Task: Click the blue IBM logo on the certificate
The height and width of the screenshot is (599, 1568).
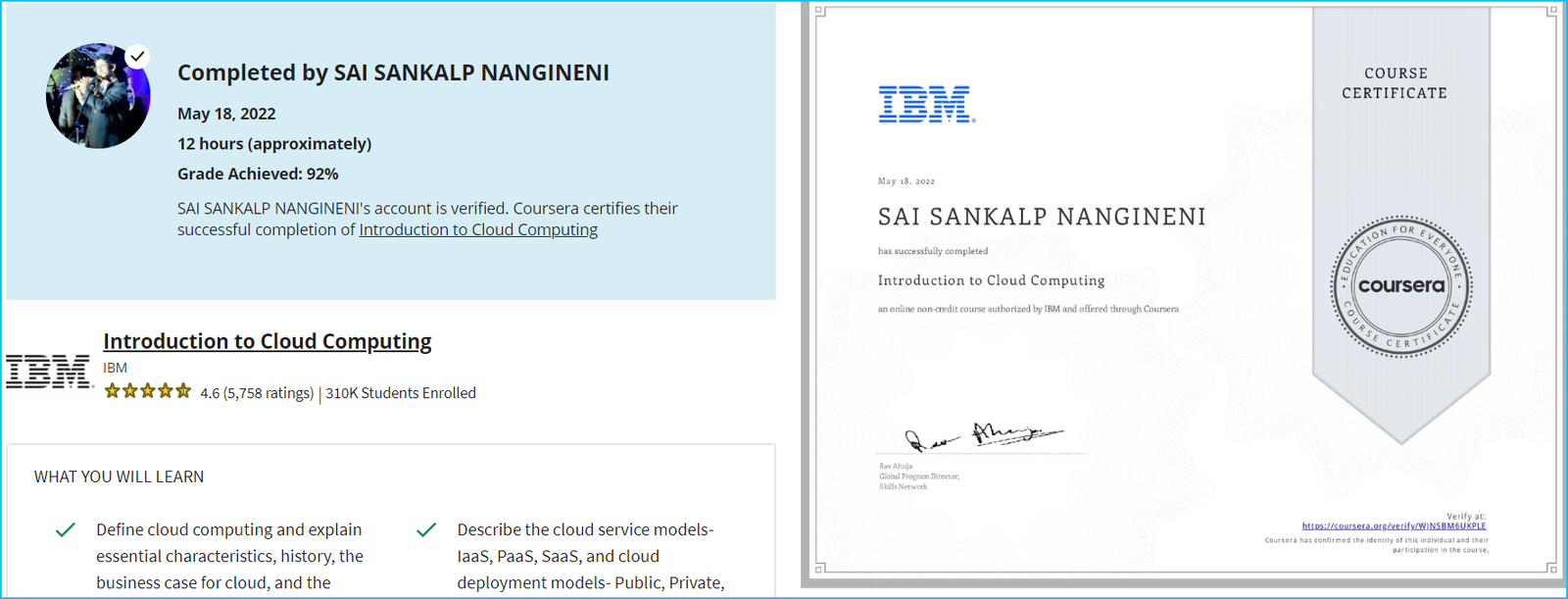Action: click(926, 104)
